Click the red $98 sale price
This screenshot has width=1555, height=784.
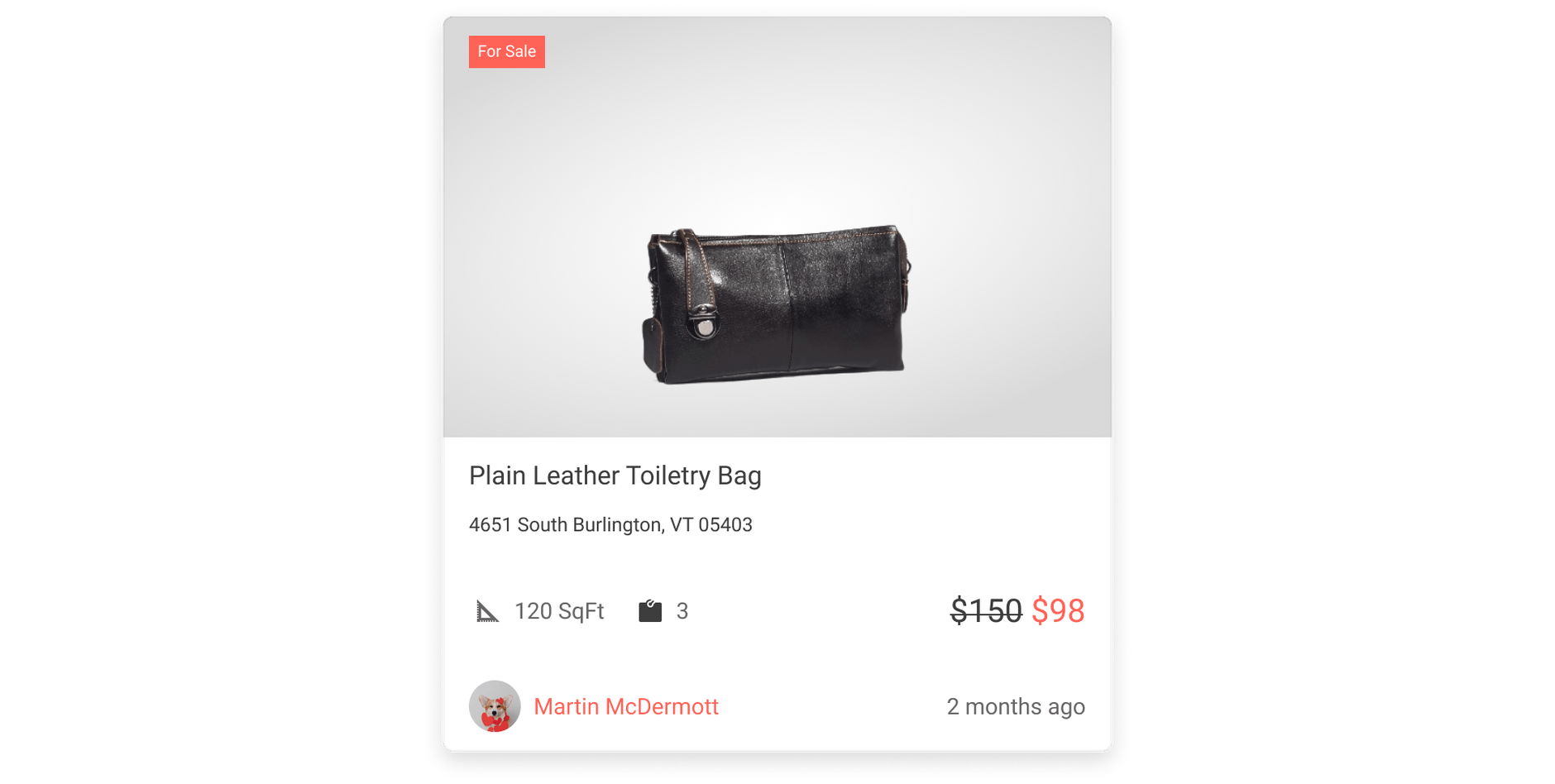[1058, 611]
